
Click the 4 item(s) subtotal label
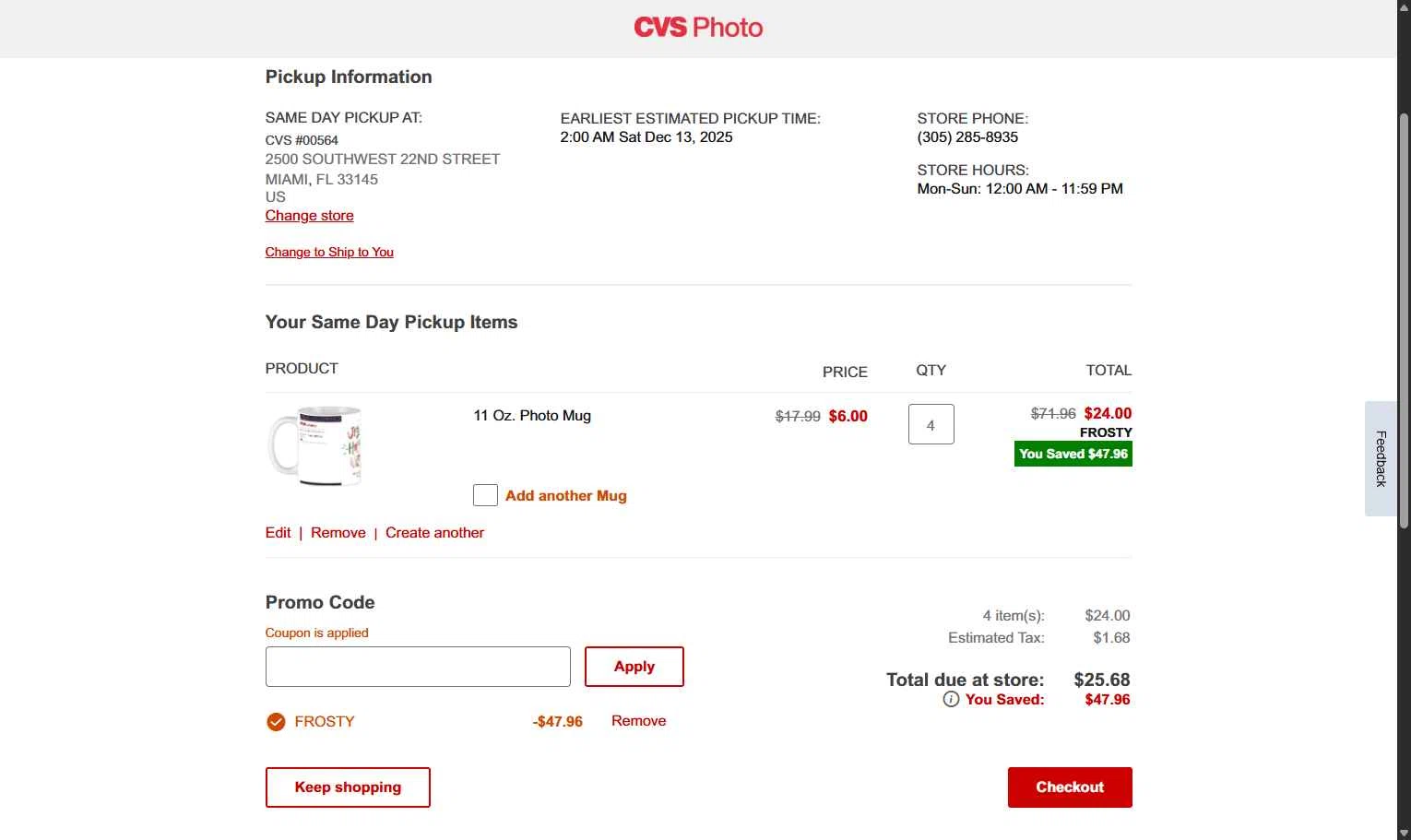(x=1014, y=616)
